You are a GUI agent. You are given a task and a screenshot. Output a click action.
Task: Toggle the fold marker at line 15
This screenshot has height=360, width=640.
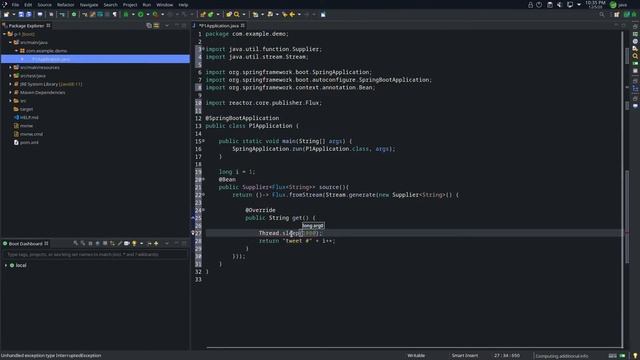[204, 141]
